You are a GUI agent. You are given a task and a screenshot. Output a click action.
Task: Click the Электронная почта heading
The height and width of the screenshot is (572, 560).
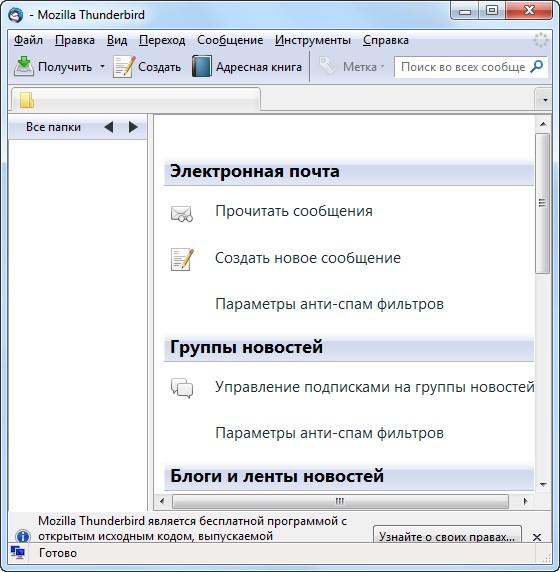(x=255, y=171)
